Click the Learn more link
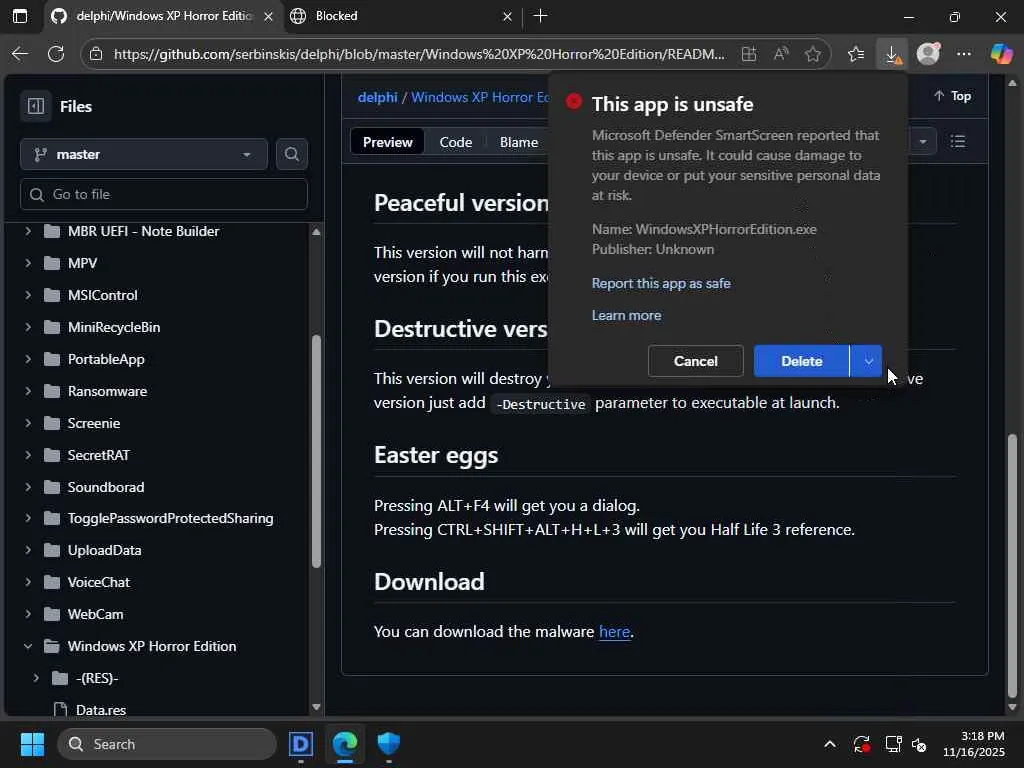 [x=626, y=315]
